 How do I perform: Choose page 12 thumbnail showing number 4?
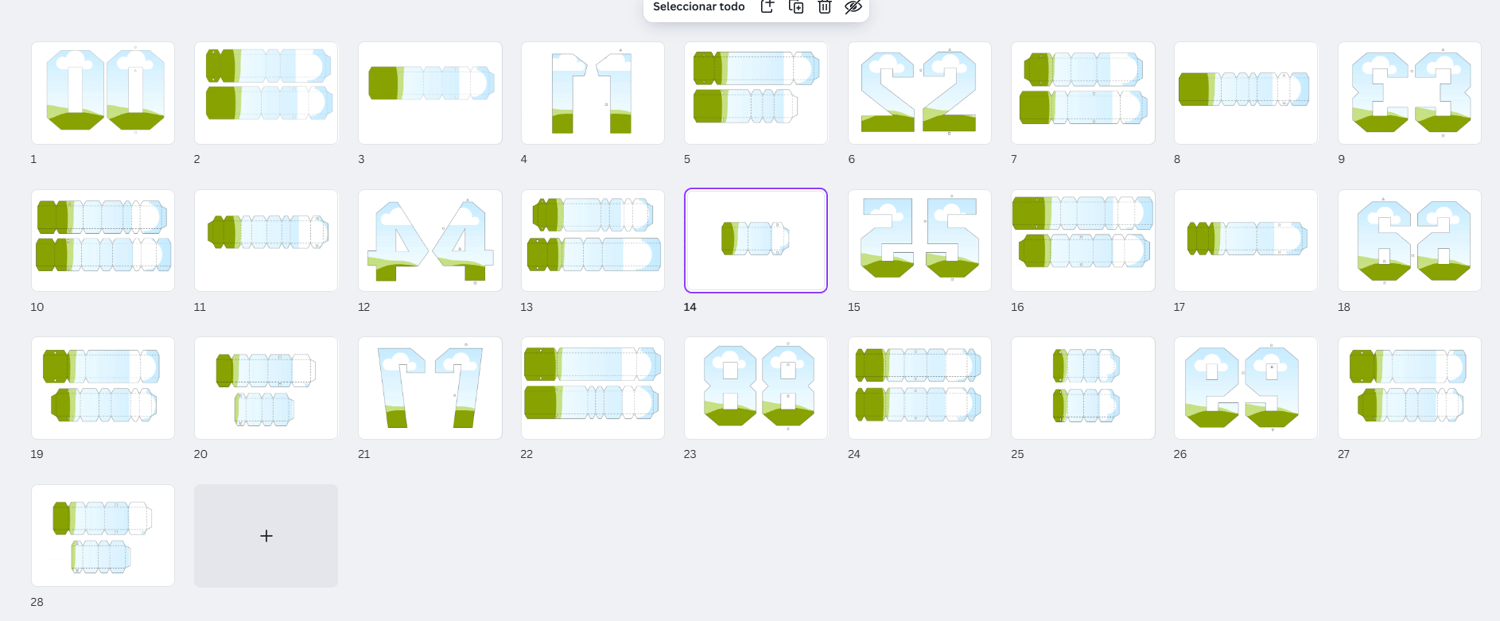click(430, 241)
